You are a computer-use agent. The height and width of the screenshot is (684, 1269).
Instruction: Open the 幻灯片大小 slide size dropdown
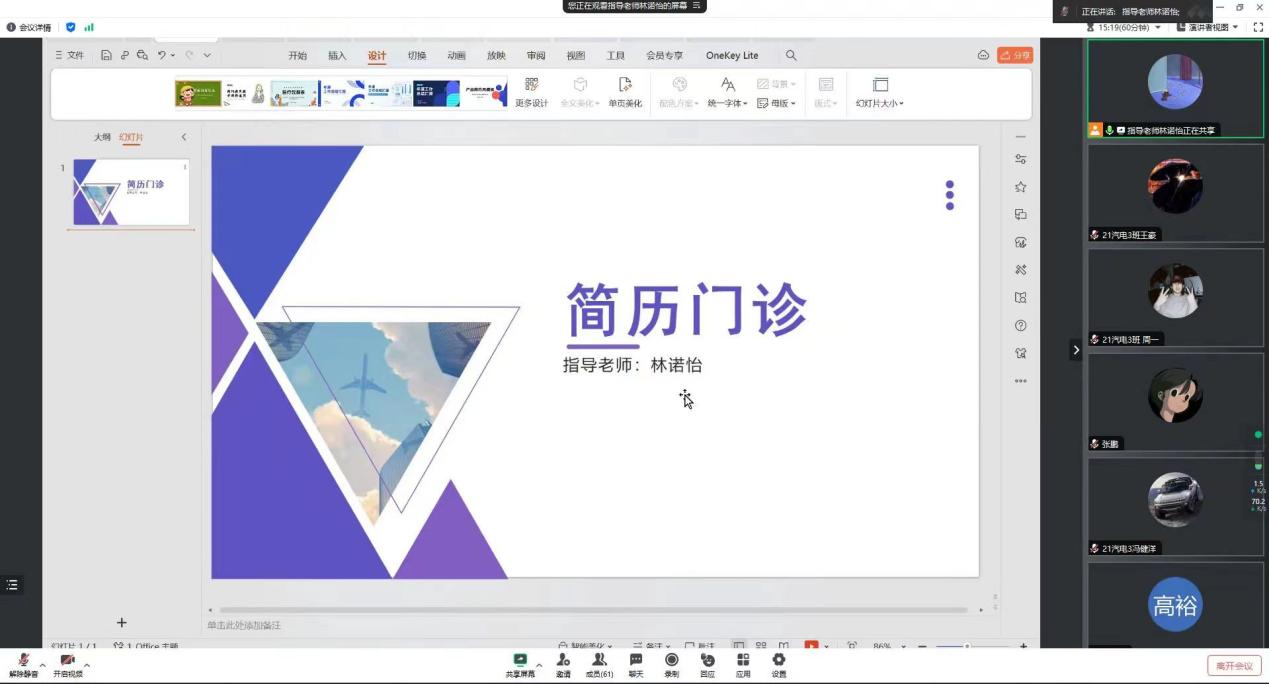880,92
